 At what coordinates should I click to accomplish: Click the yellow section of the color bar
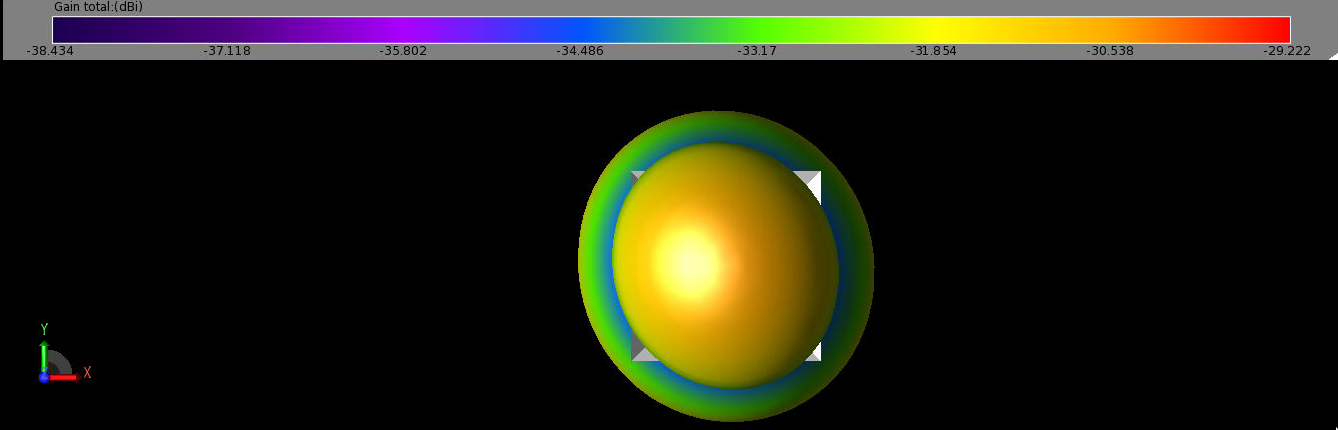pos(950,29)
